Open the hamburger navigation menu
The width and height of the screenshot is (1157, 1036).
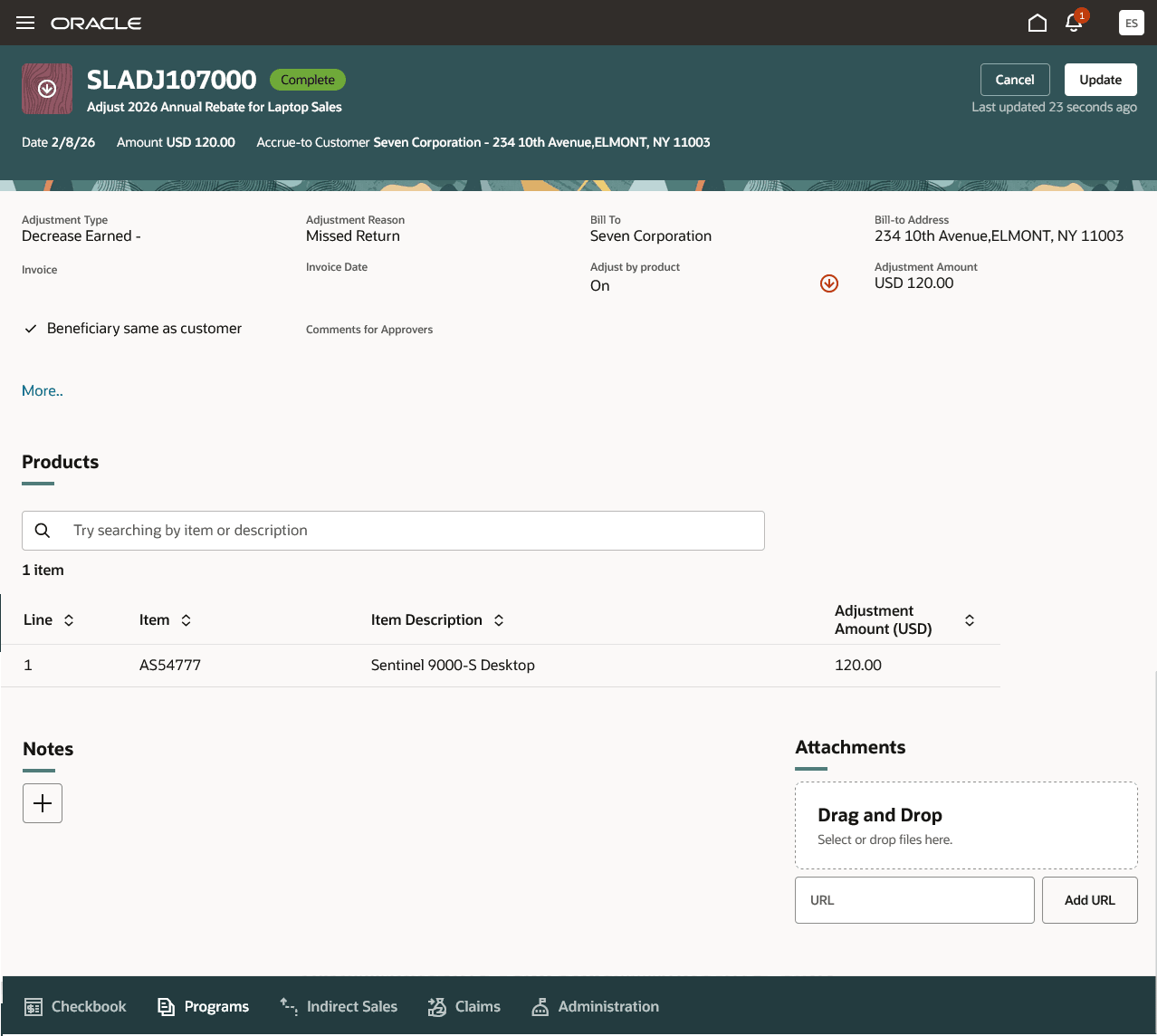(x=25, y=23)
